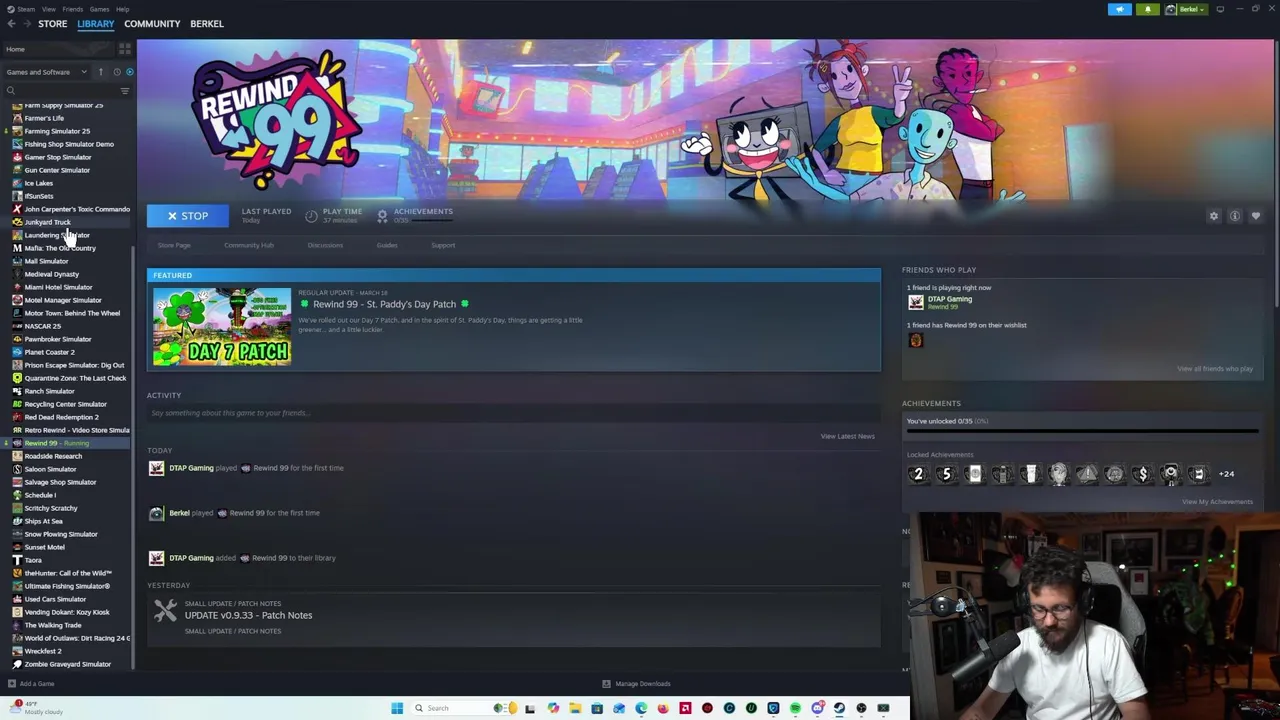Open the View menu
1280x720 pixels.
tap(48, 9)
